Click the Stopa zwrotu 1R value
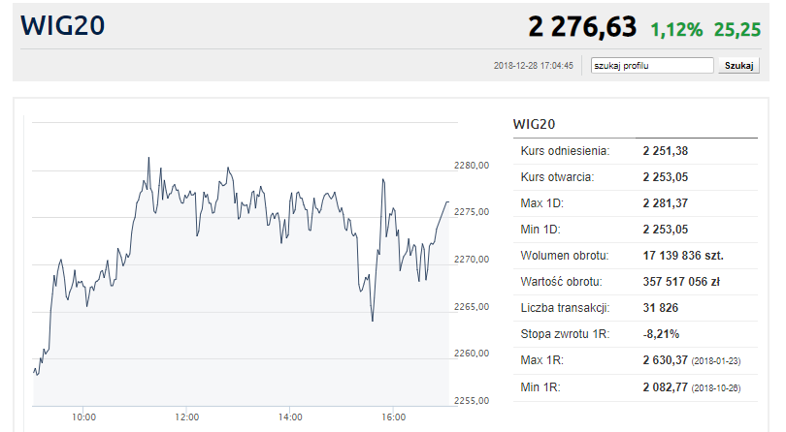Screen dimensions: 786x432 pyautogui.click(x=661, y=334)
